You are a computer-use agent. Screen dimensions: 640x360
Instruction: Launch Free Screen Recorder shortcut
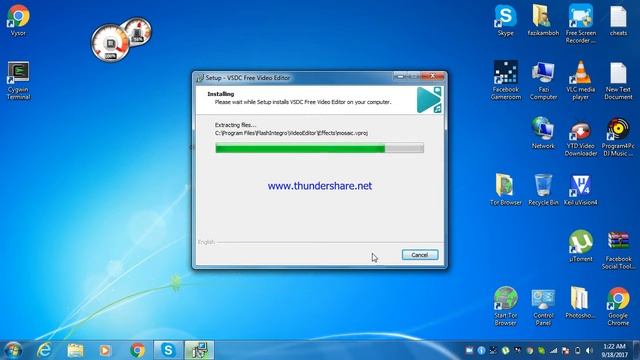coord(580,24)
